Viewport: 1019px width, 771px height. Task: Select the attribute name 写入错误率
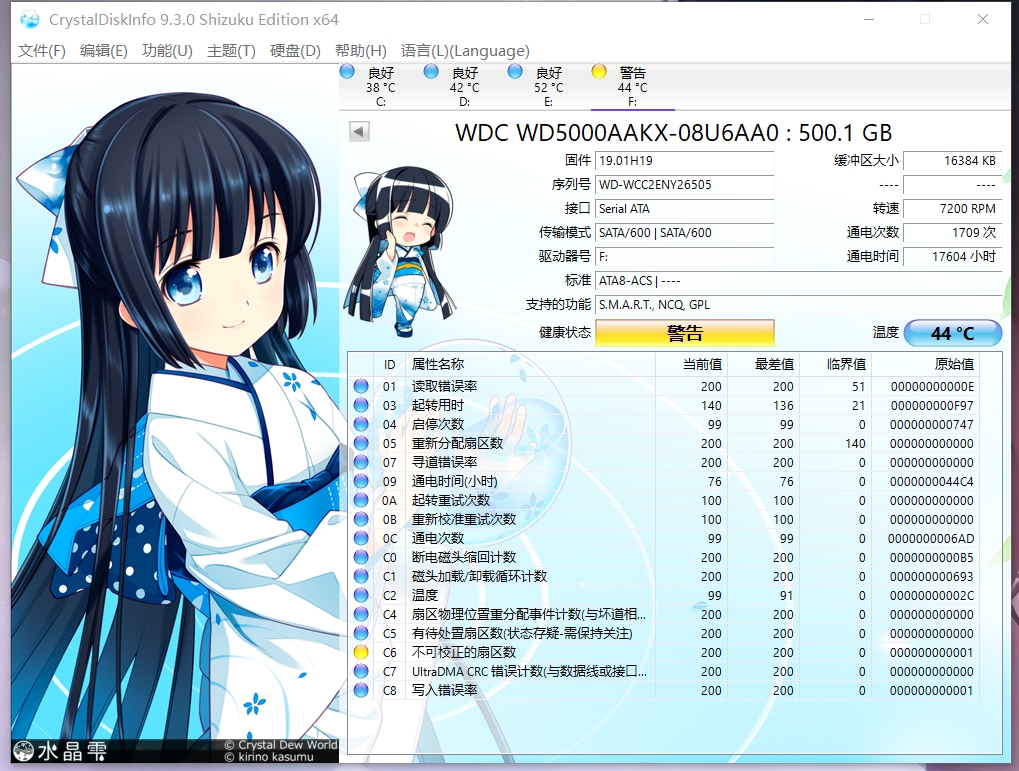(x=445, y=690)
